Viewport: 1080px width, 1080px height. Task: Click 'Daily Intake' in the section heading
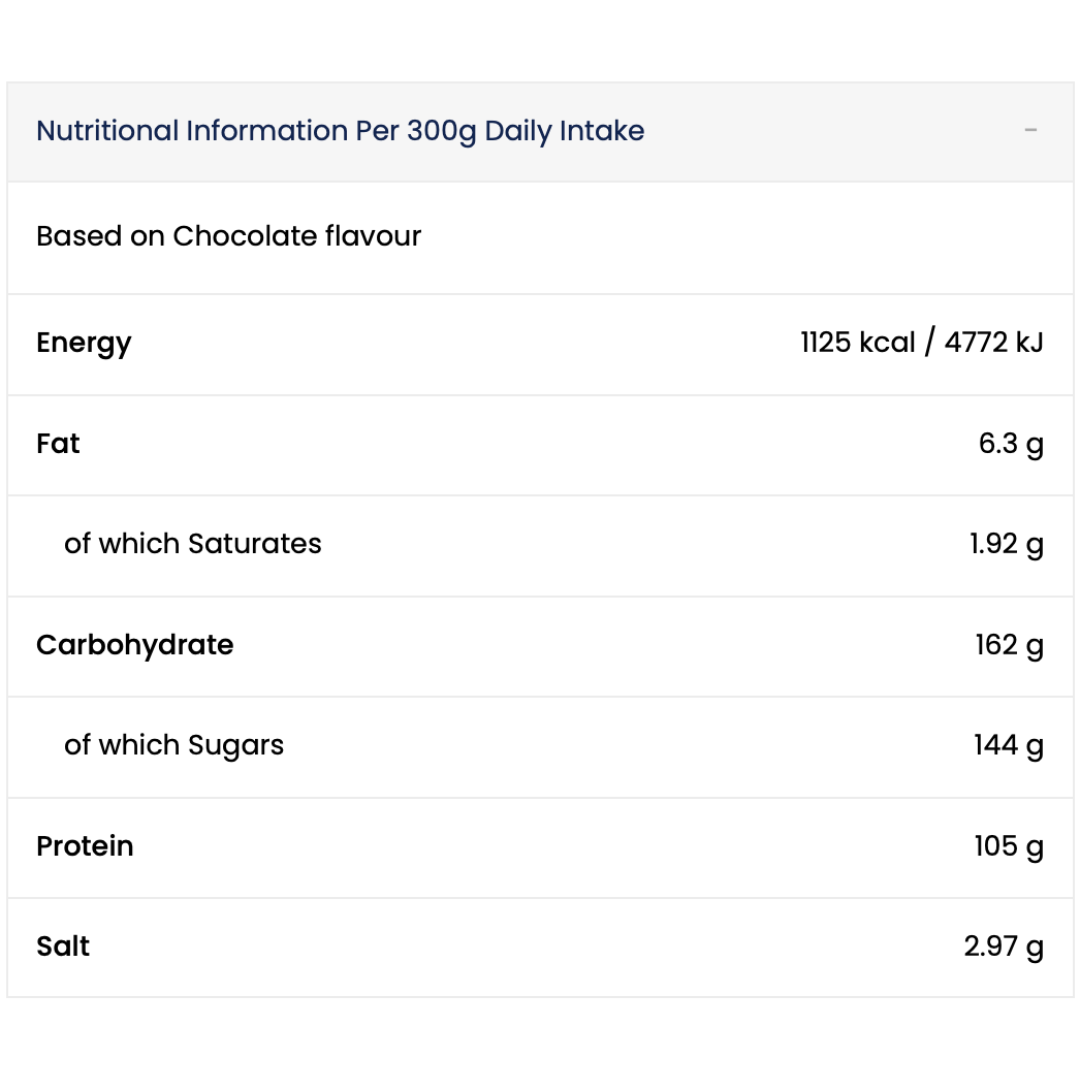[564, 131]
